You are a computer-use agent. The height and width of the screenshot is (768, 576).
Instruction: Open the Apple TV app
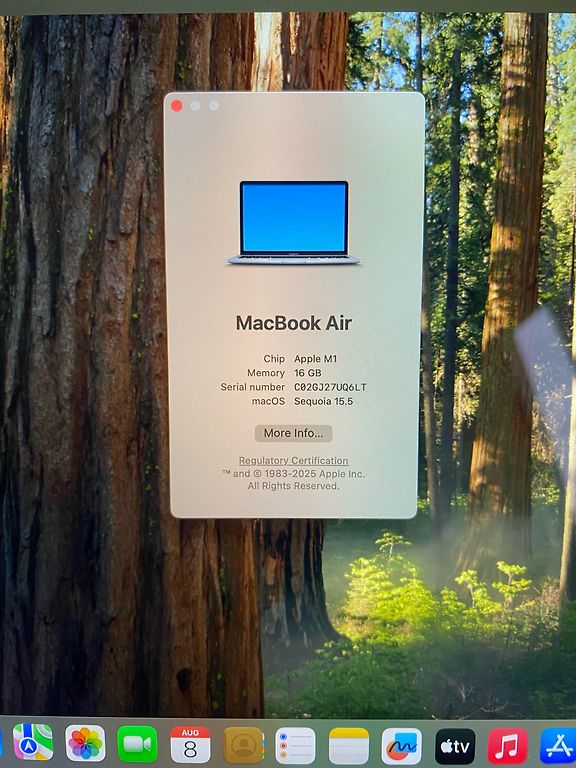(x=455, y=746)
